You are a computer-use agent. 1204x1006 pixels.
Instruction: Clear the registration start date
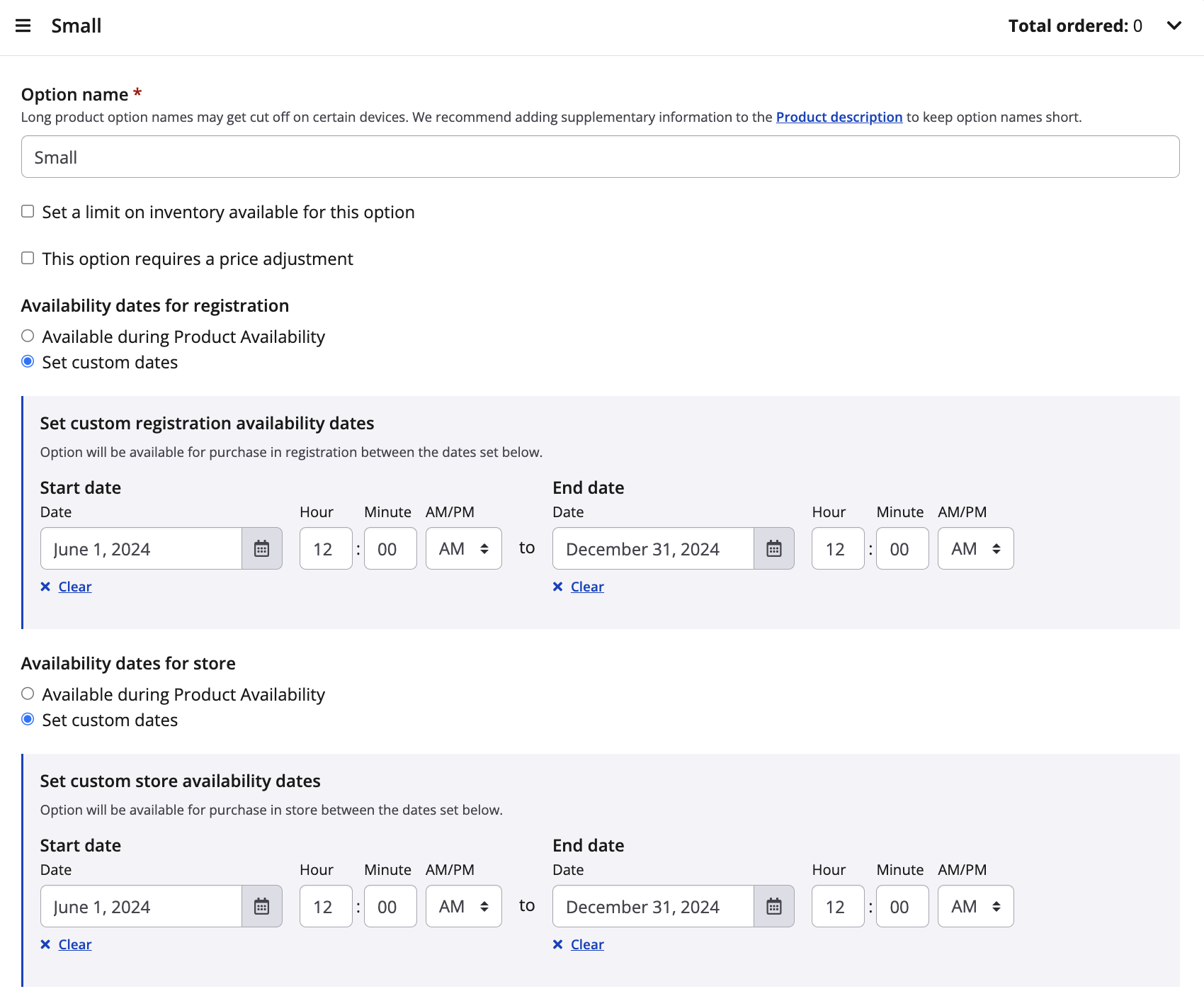click(74, 587)
